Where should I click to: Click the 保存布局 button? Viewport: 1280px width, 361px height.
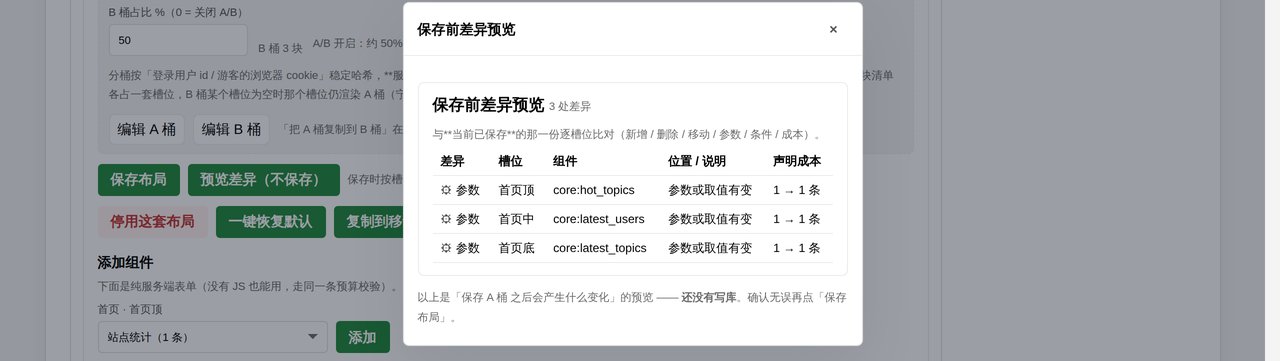(139, 180)
